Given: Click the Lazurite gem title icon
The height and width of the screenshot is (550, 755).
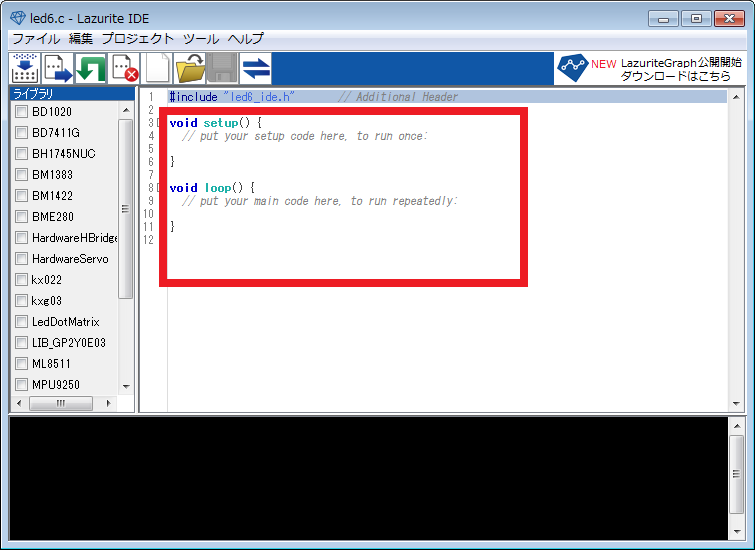Looking at the screenshot, I should (x=18, y=18).
